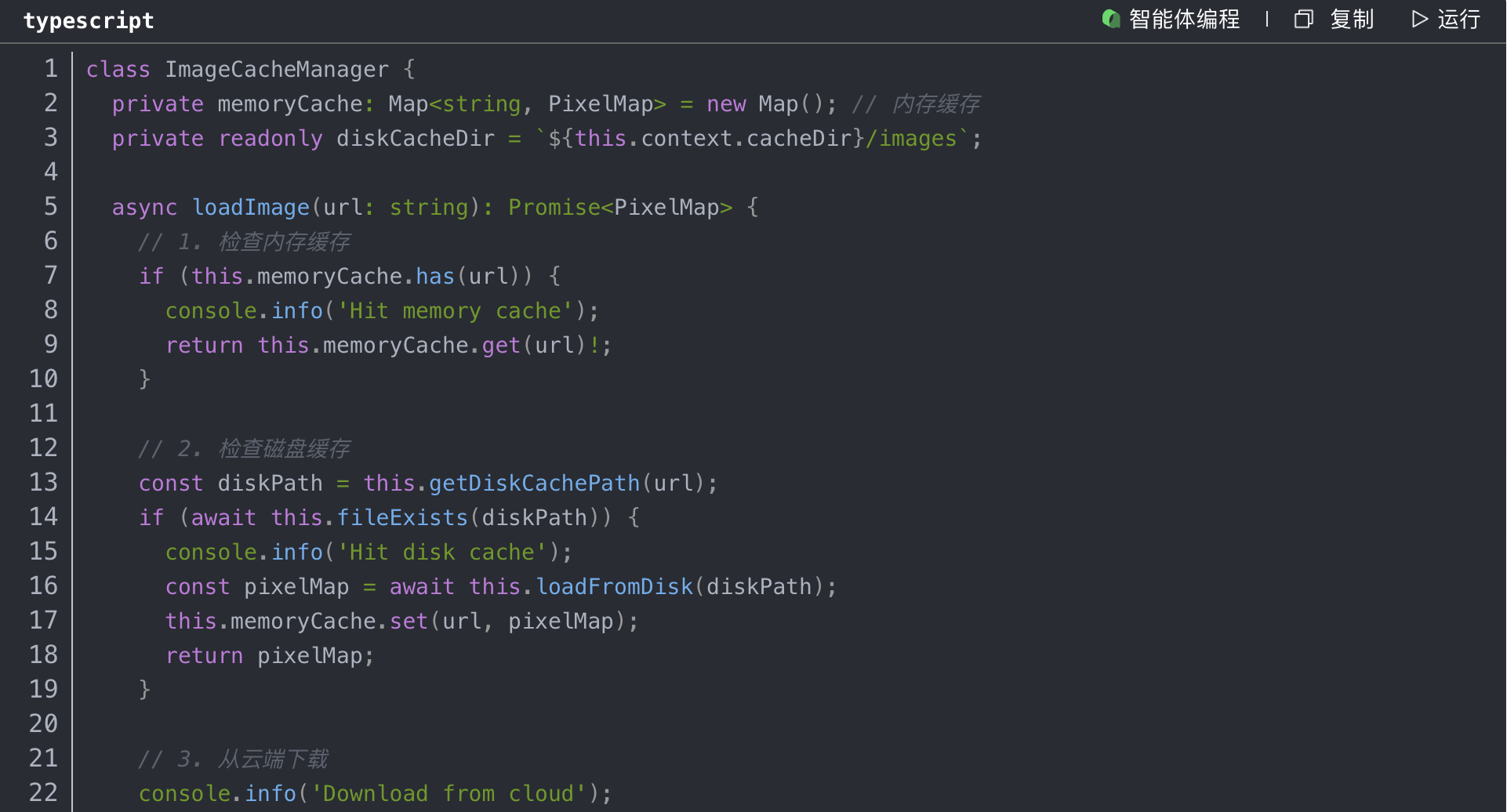Click the copy icon in code header
1507x812 pixels.
coord(1303,19)
